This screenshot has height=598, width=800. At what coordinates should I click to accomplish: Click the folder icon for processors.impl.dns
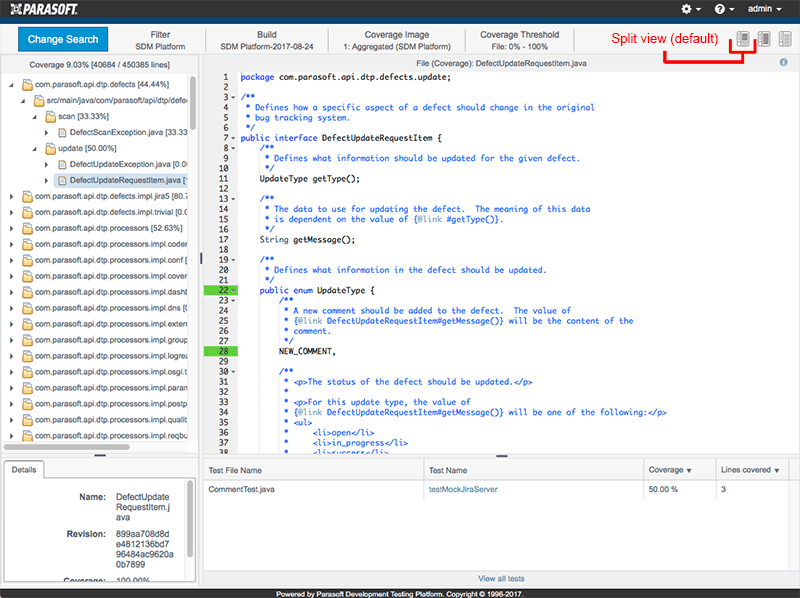(x=27, y=308)
